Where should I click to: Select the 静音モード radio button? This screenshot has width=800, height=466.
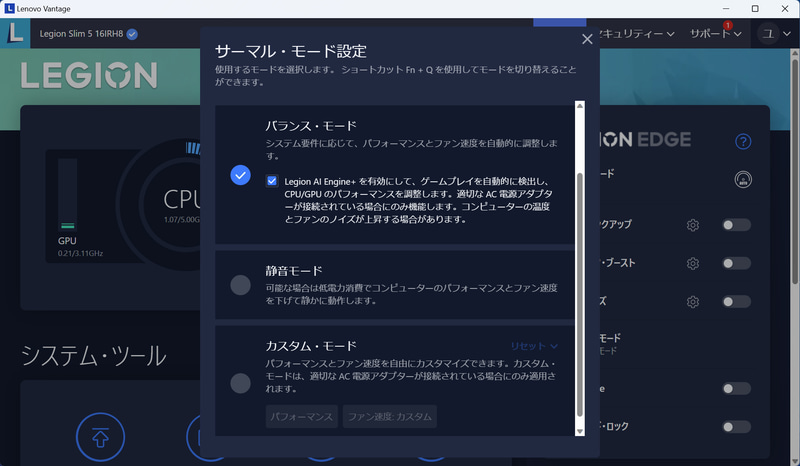click(x=240, y=285)
